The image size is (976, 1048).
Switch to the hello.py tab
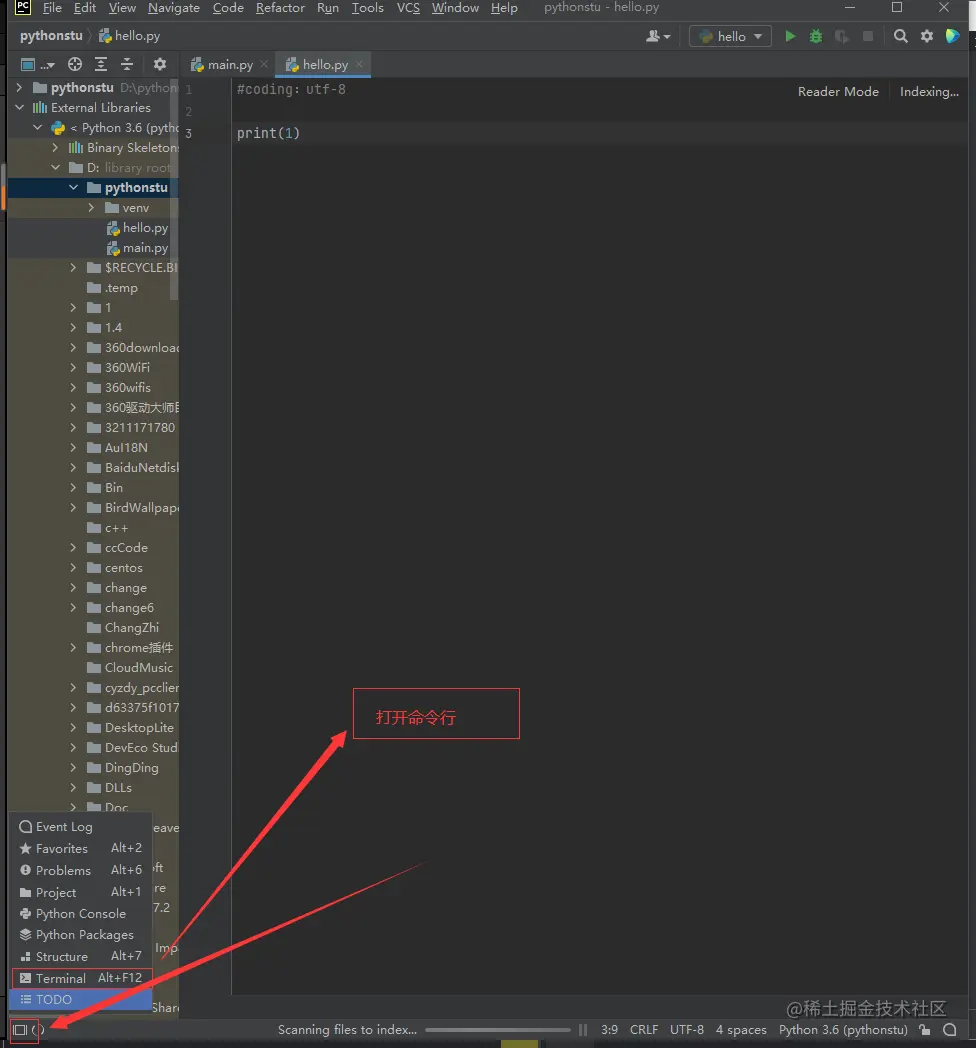click(324, 65)
